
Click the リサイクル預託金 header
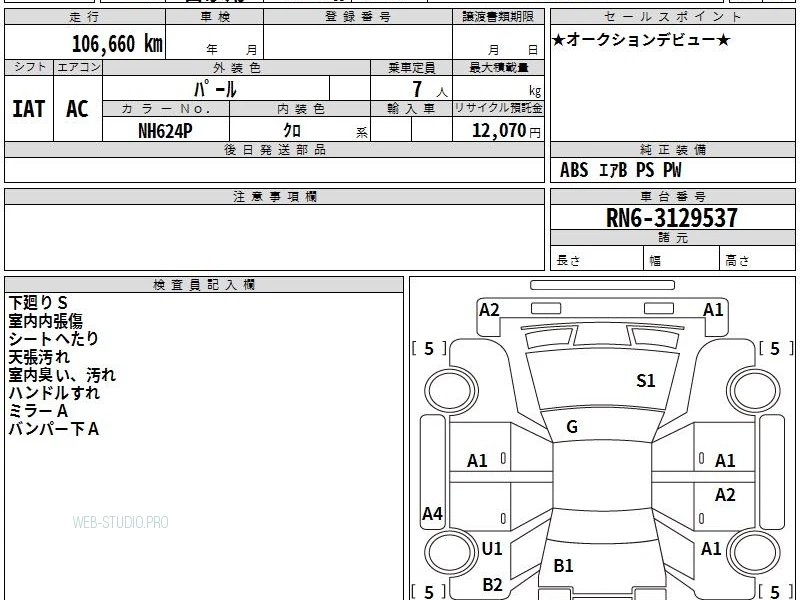(498, 109)
